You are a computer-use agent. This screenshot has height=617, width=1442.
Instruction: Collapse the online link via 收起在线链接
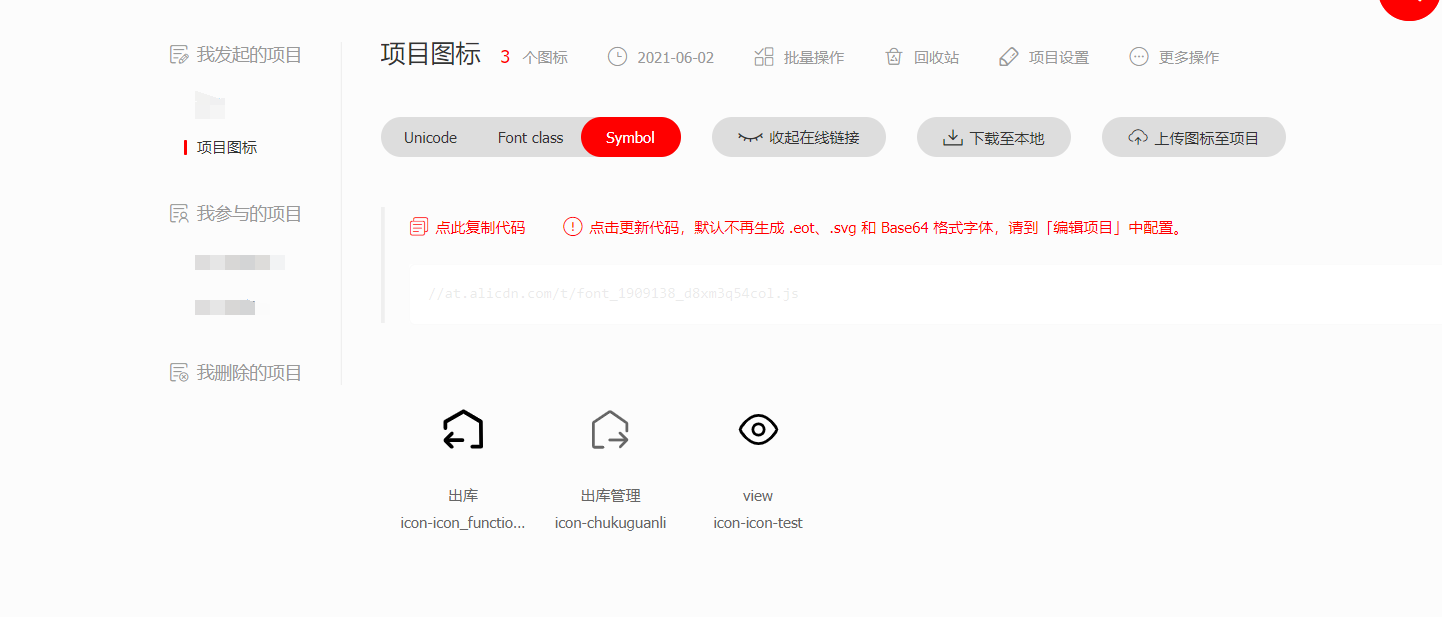[x=798, y=137]
